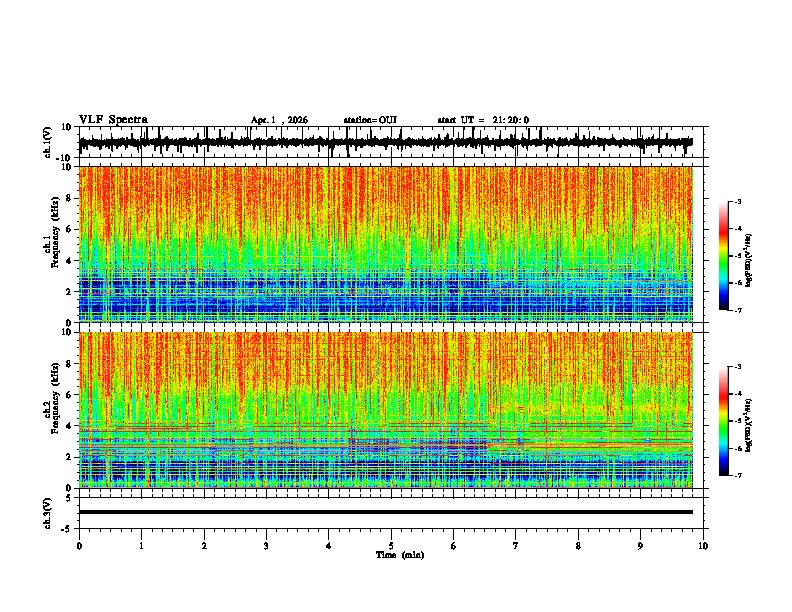This screenshot has width=792, height=612.
Task: Click time axis tick label "2"
Action: (204, 546)
